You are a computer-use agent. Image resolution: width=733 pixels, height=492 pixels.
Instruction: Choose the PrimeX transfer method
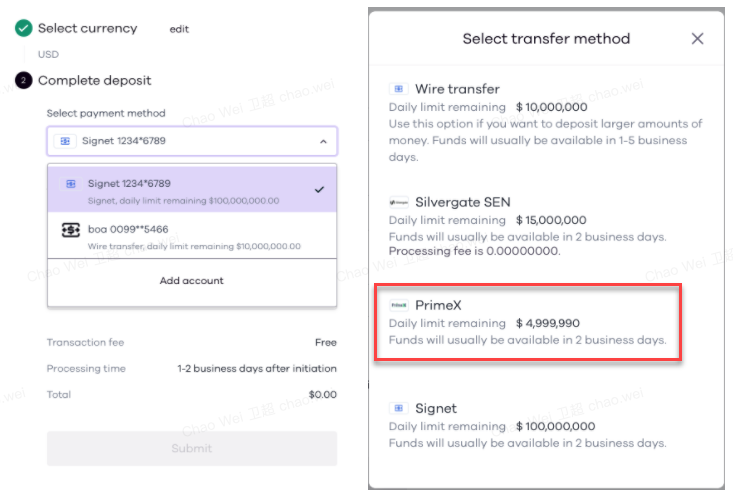528,322
